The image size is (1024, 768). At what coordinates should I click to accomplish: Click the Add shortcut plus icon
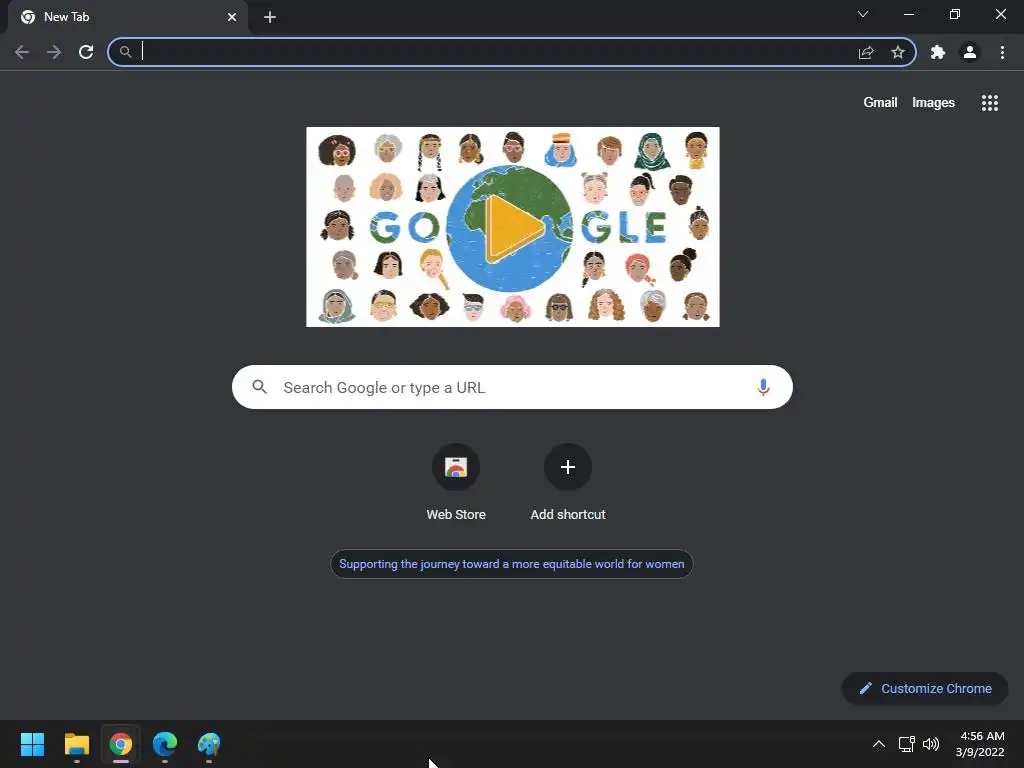pos(568,467)
